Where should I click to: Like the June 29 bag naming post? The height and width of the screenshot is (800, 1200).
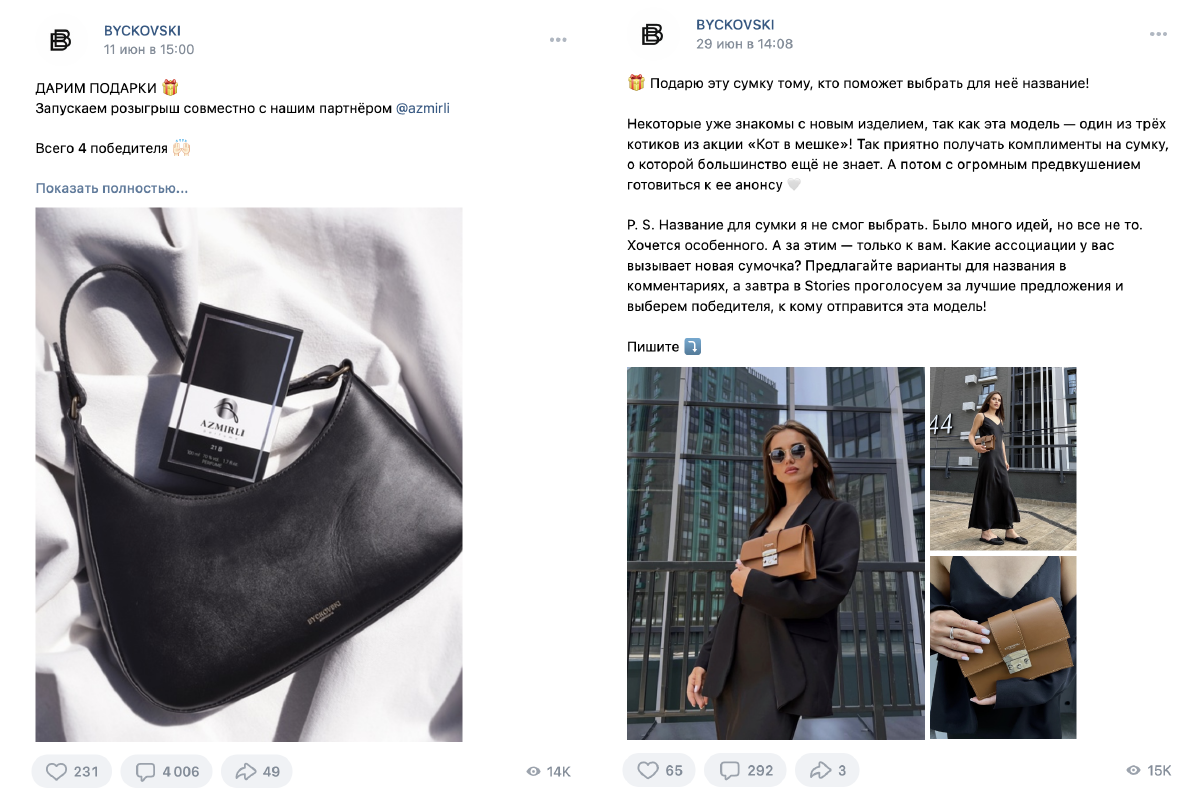point(659,770)
